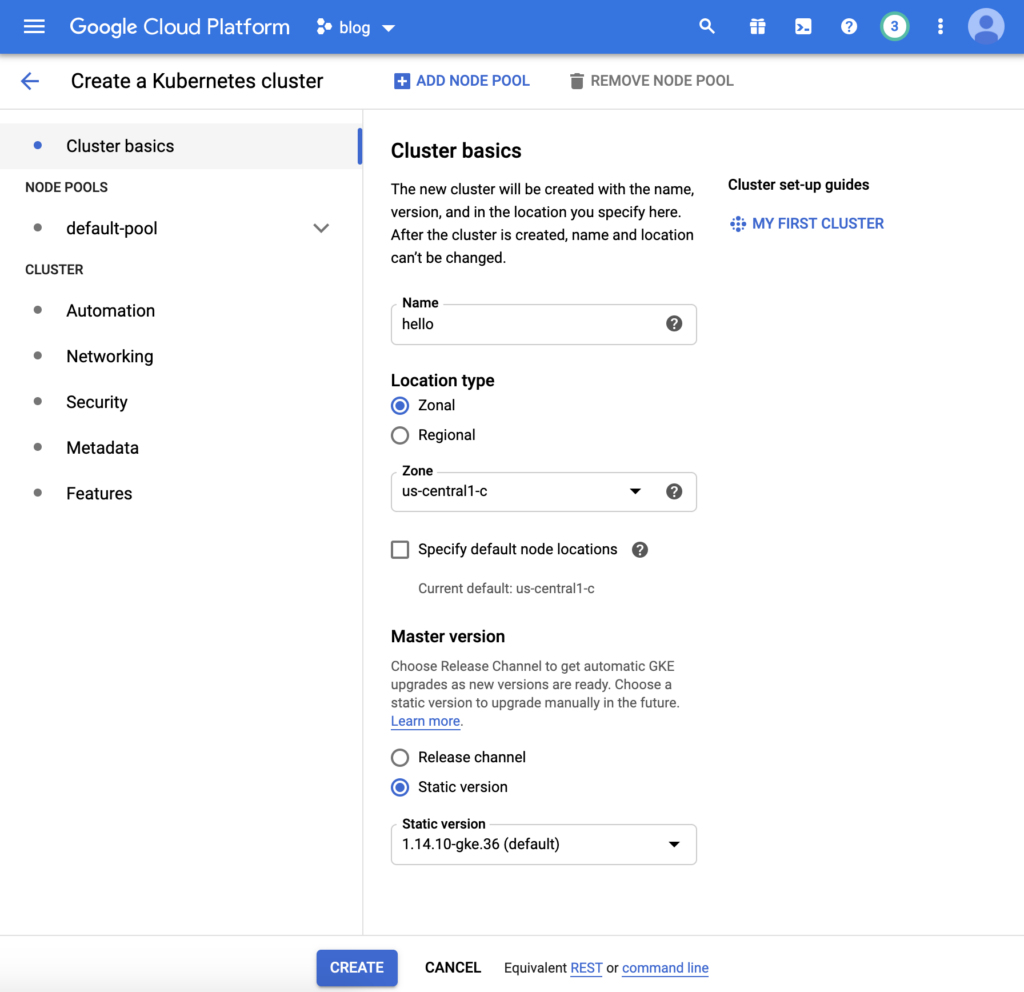Open the gift free trial icon
The image size is (1024, 992).
tap(758, 27)
